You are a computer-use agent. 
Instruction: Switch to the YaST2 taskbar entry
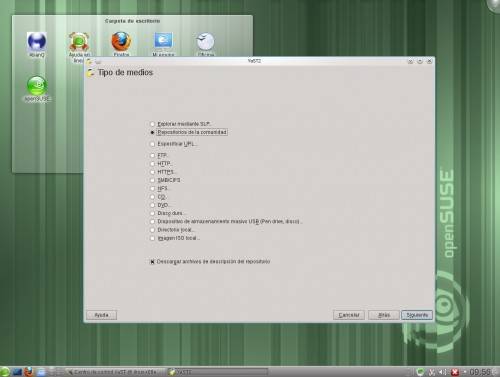[218, 372]
